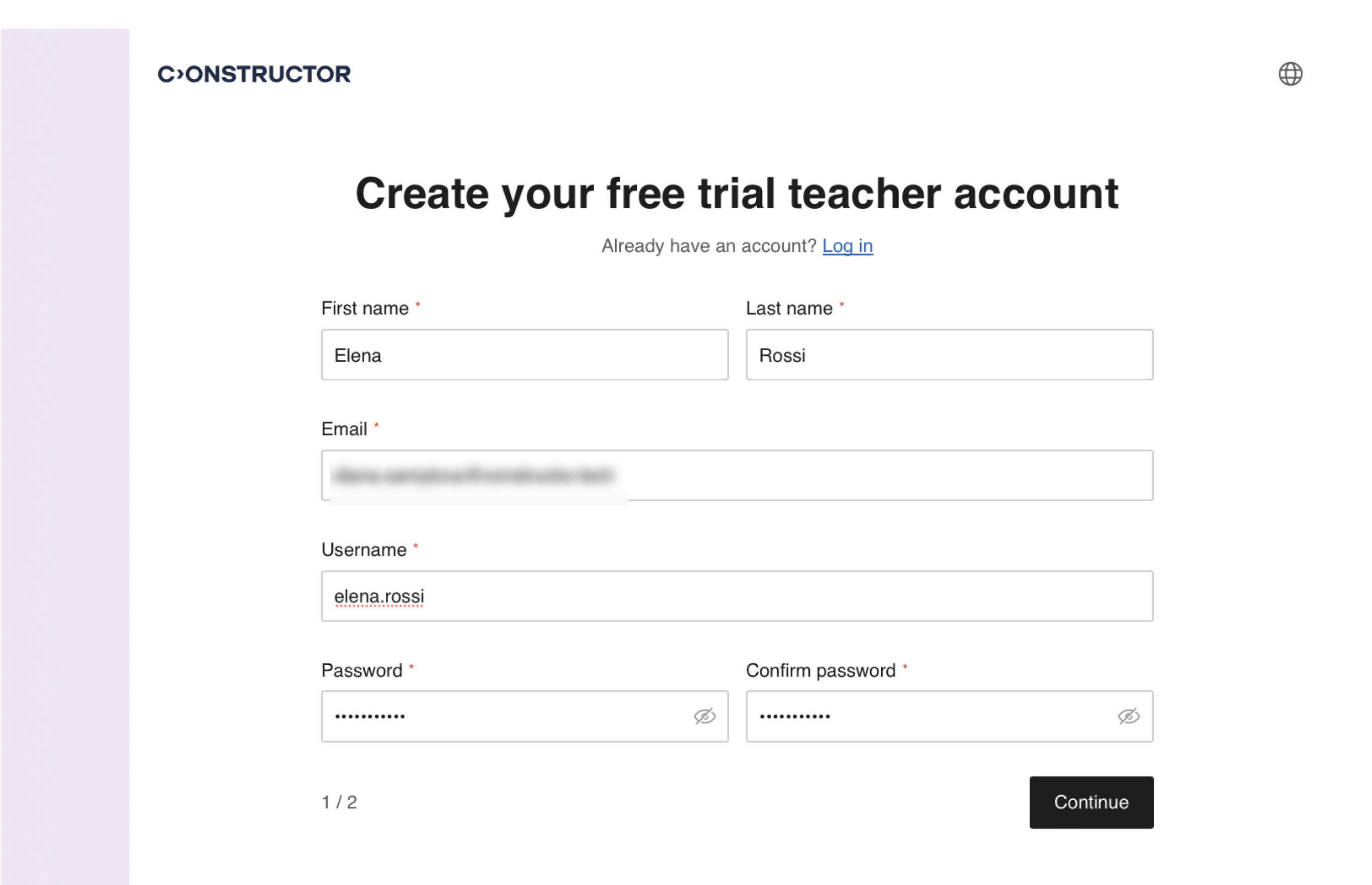Viewport: 1372px width, 885px height.
Task: Reveal the Confirm password text via eye icon
Action: [x=1128, y=716]
